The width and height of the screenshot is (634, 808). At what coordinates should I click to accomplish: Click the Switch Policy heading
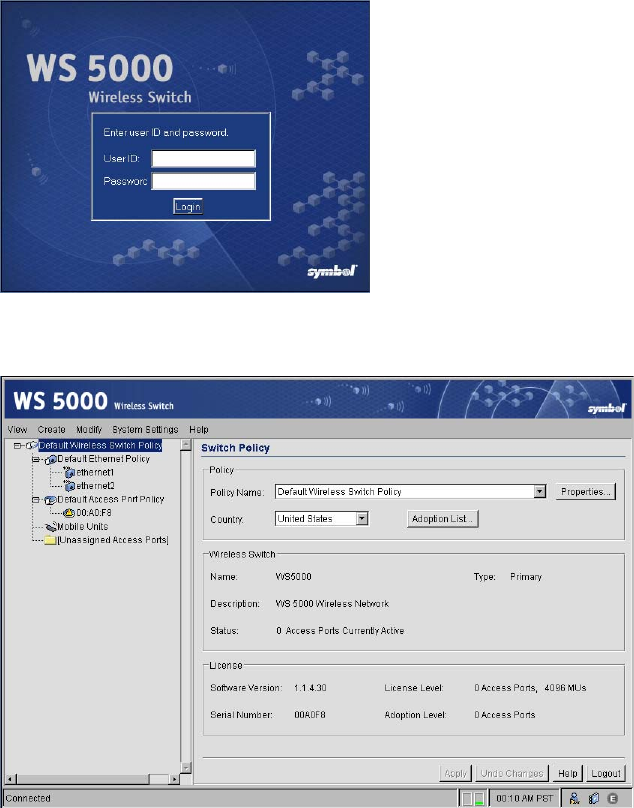pos(236,448)
